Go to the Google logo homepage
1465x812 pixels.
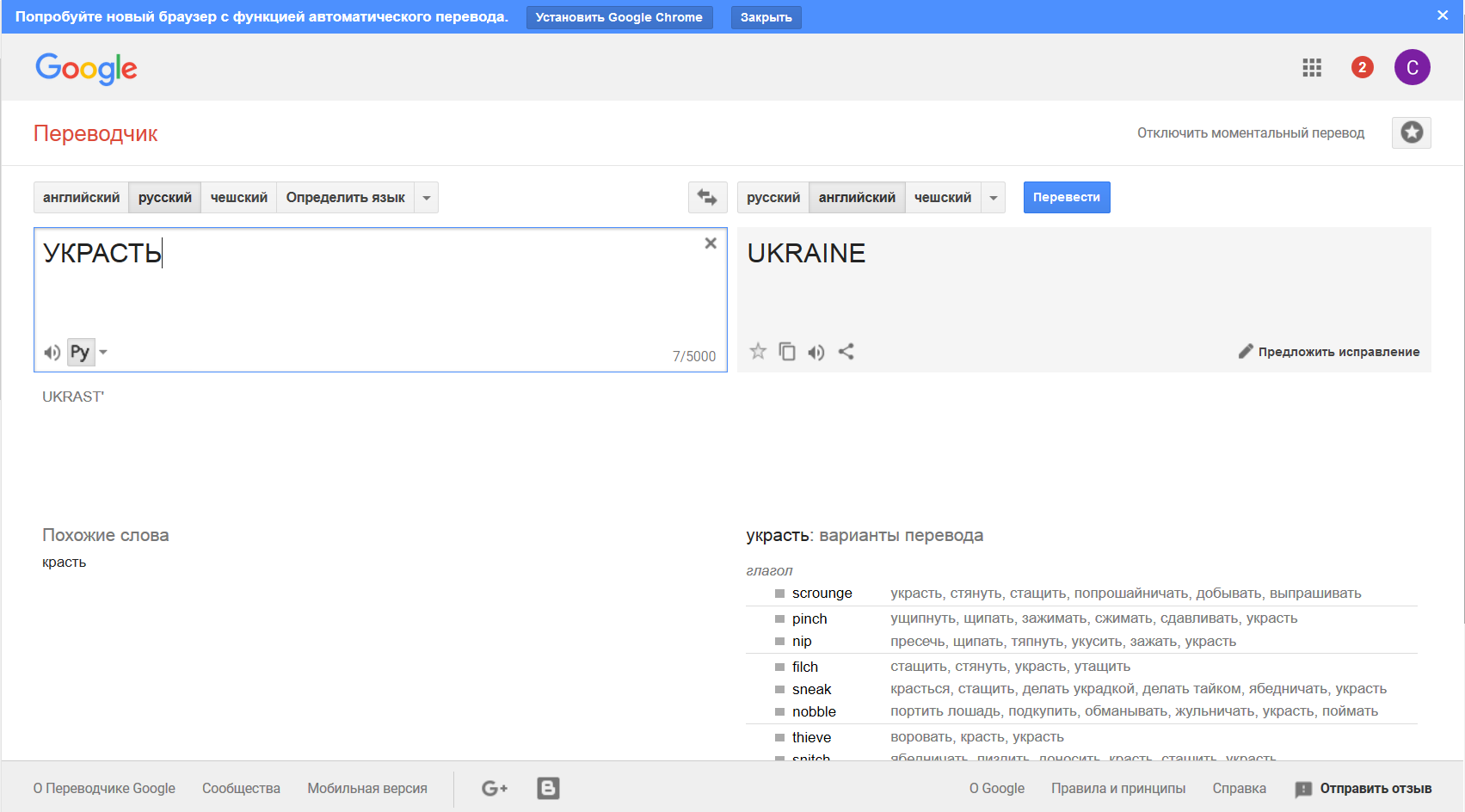86,68
